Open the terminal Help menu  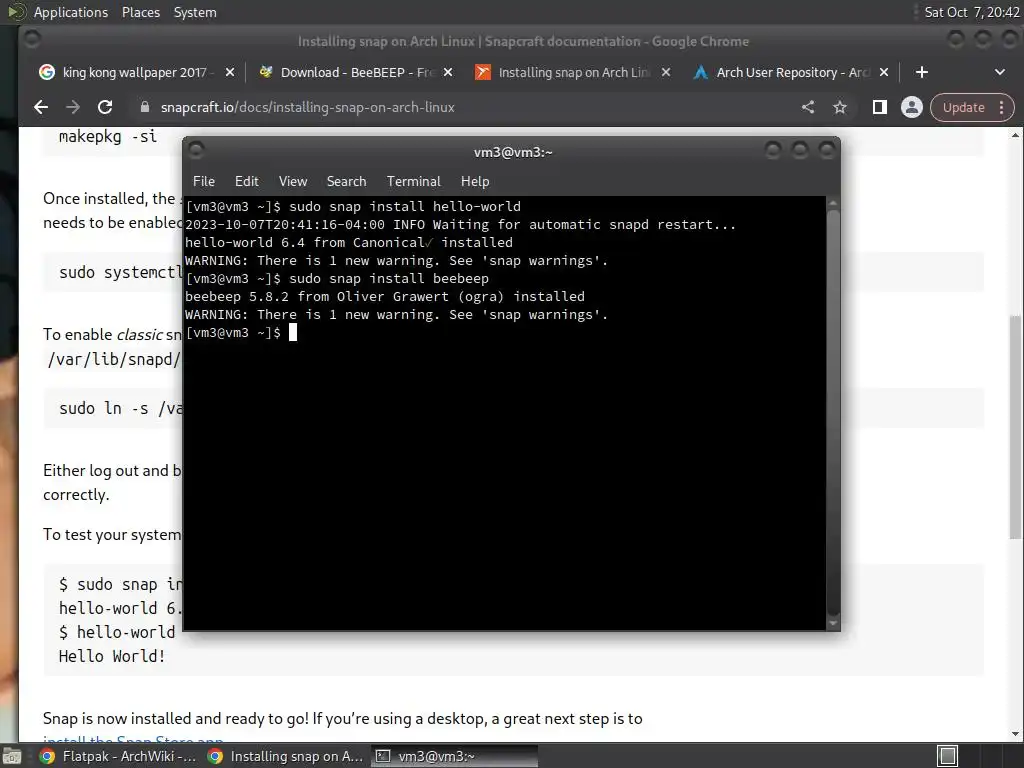(x=475, y=182)
